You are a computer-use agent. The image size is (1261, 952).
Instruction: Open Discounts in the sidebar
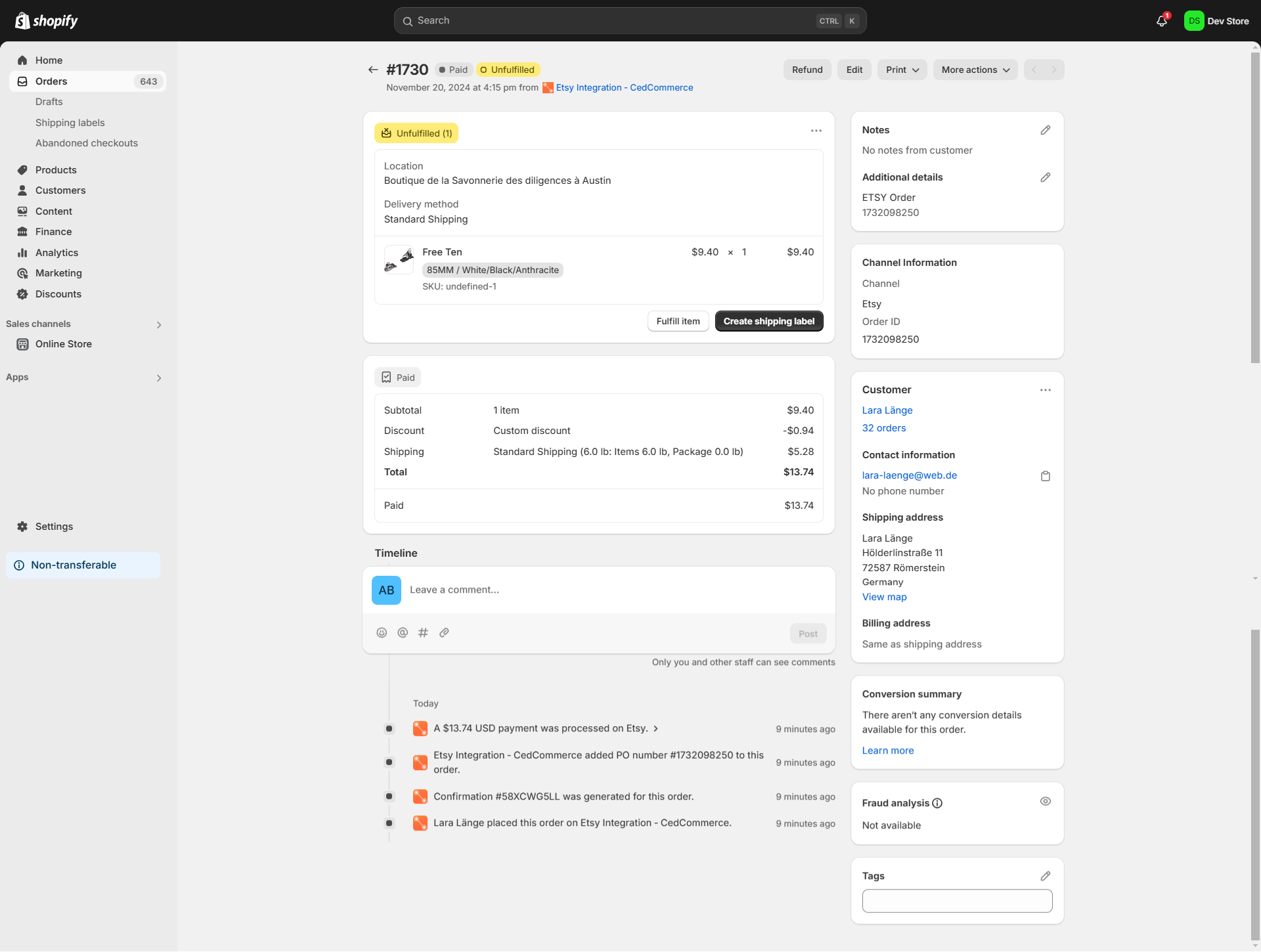(87, 294)
